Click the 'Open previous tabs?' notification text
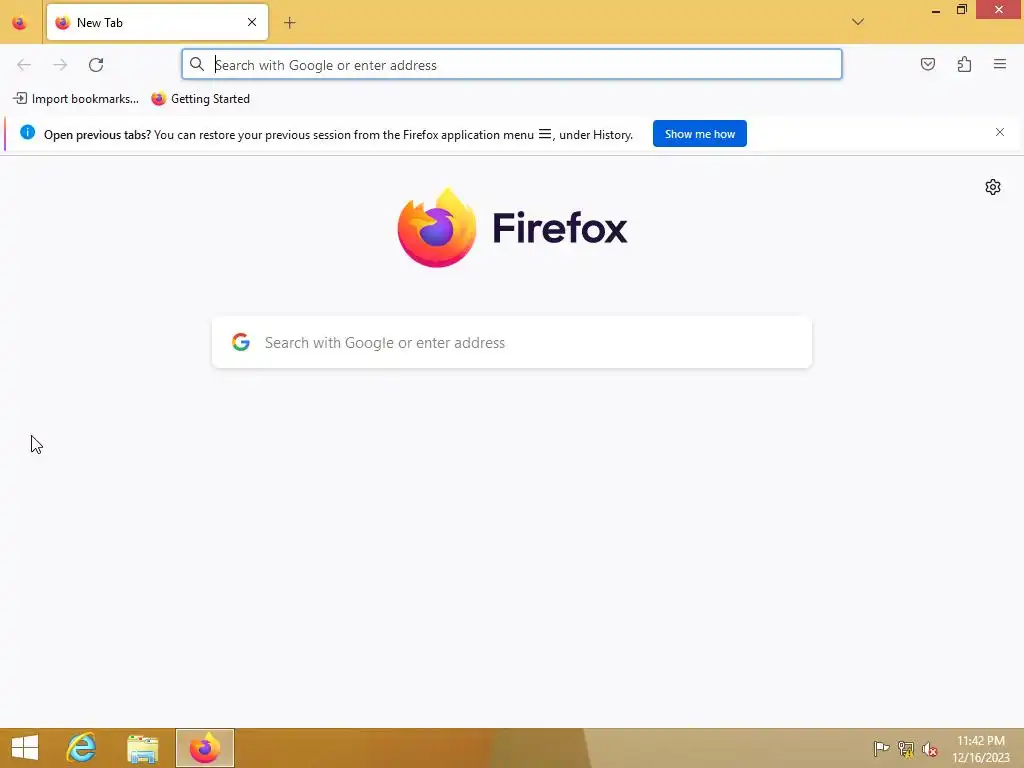Viewport: 1024px width, 768px height. [x=97, y=135]
